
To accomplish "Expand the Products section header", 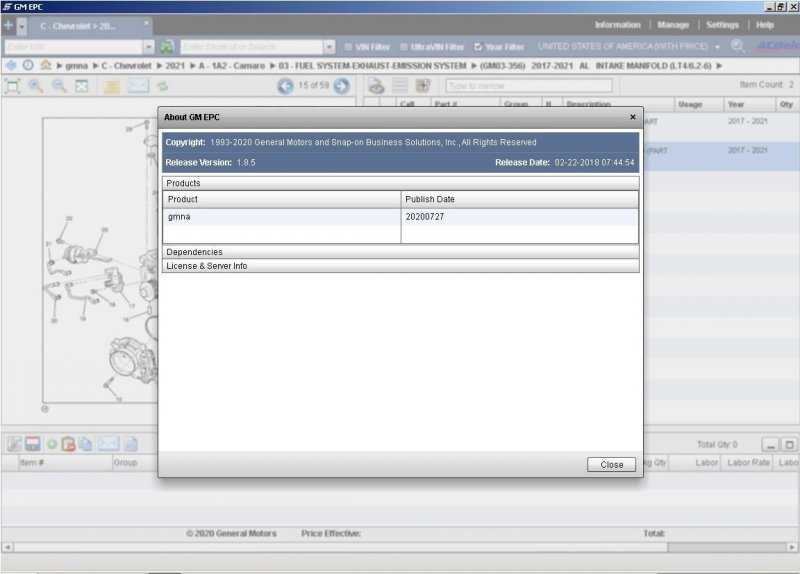I will (401, 183).
